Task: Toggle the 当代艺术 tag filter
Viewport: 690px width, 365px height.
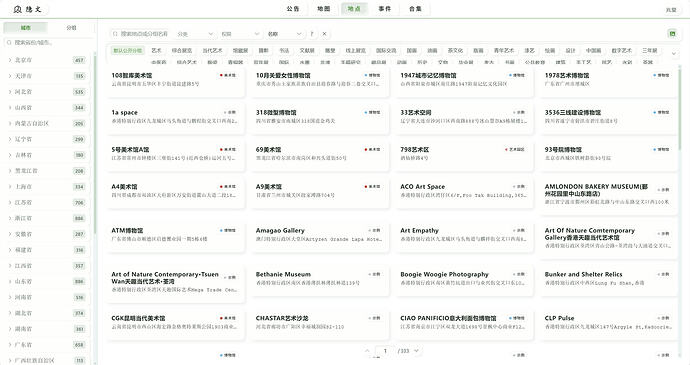Action: coord(213,51)
